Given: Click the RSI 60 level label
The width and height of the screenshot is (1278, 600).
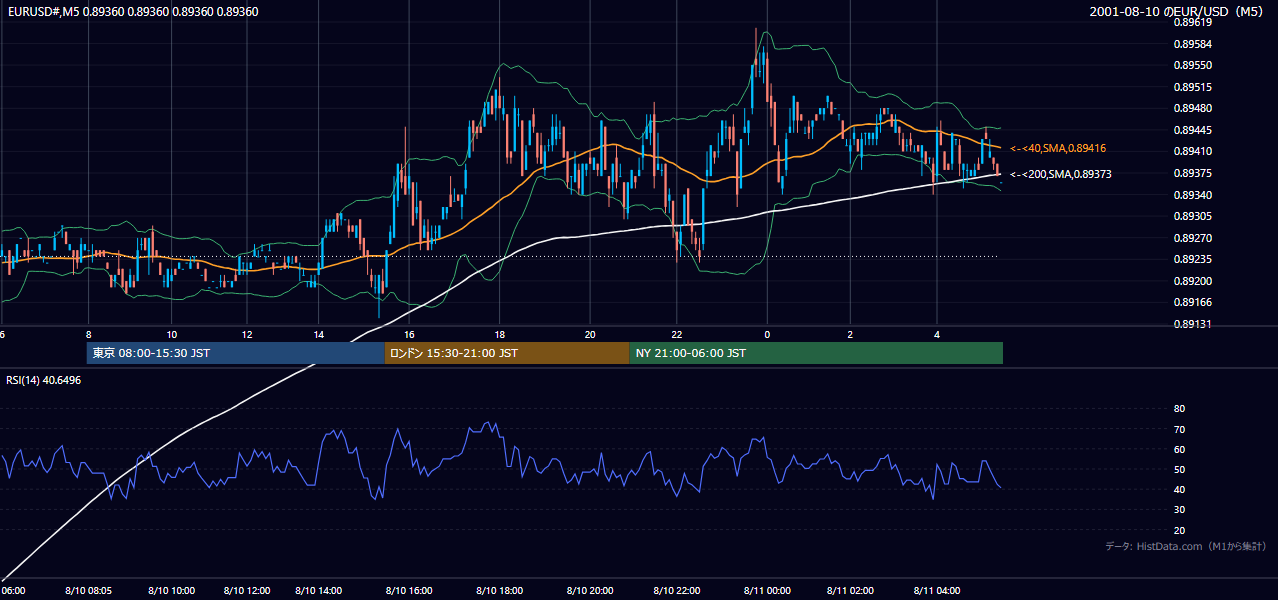Looking at the screenshot, I should pos(1179,449).
